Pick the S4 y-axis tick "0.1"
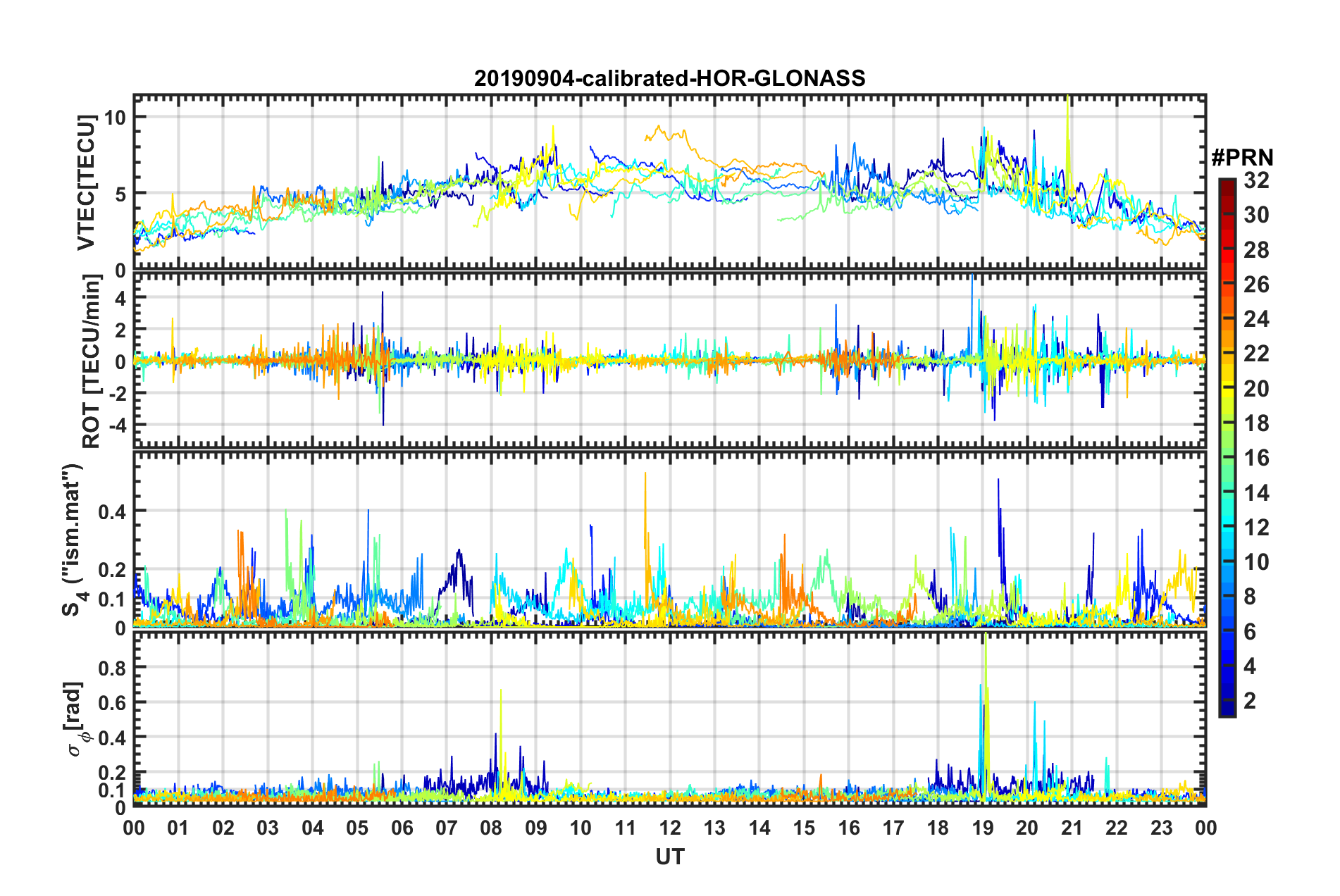The width and height of the screenshot is (1340, 896). click(x=112, y=599)
